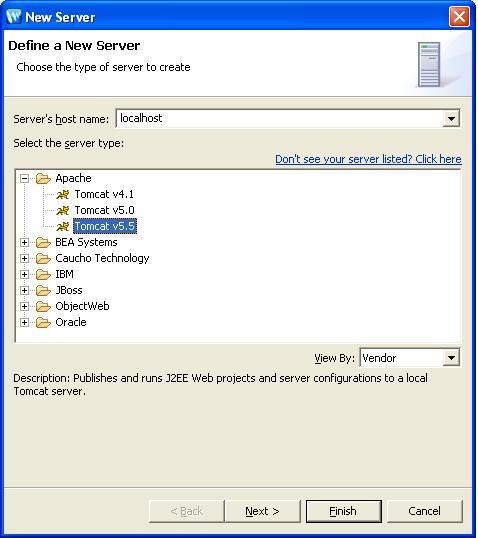The height and width of the screenshot is (538, 478).
Task: Open the host name dropdown arrow
Action: (451, 119)
